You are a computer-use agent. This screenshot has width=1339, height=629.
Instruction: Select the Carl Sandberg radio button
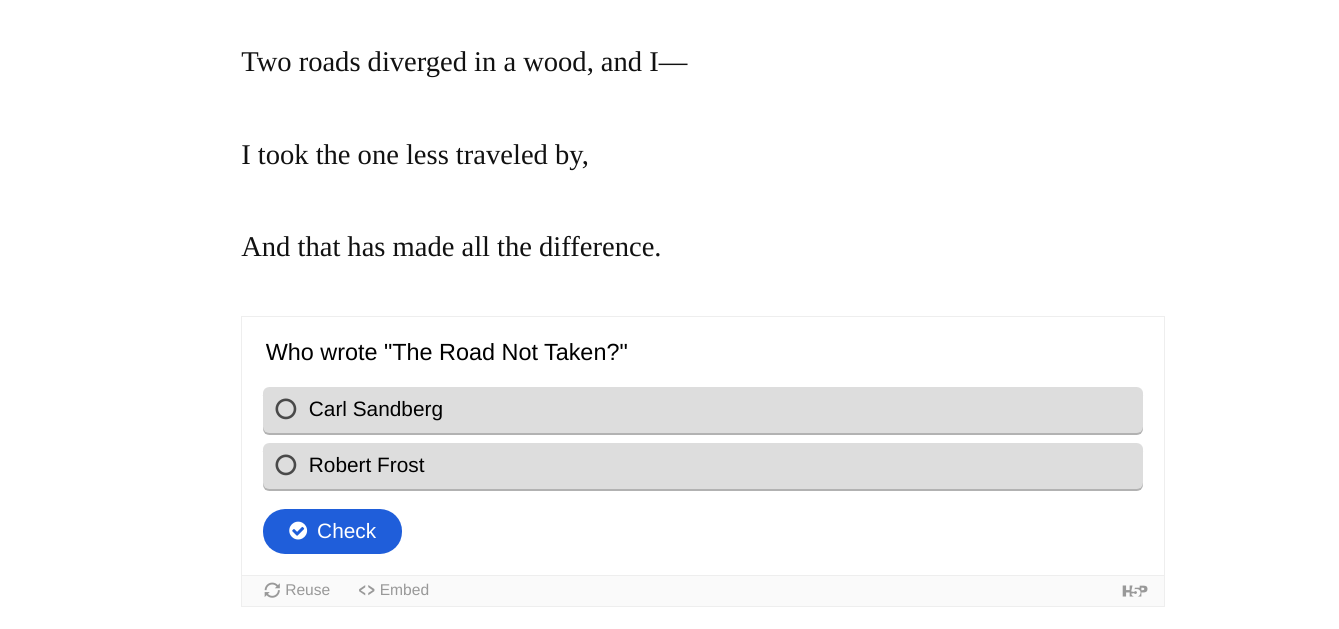click(286, 409)
